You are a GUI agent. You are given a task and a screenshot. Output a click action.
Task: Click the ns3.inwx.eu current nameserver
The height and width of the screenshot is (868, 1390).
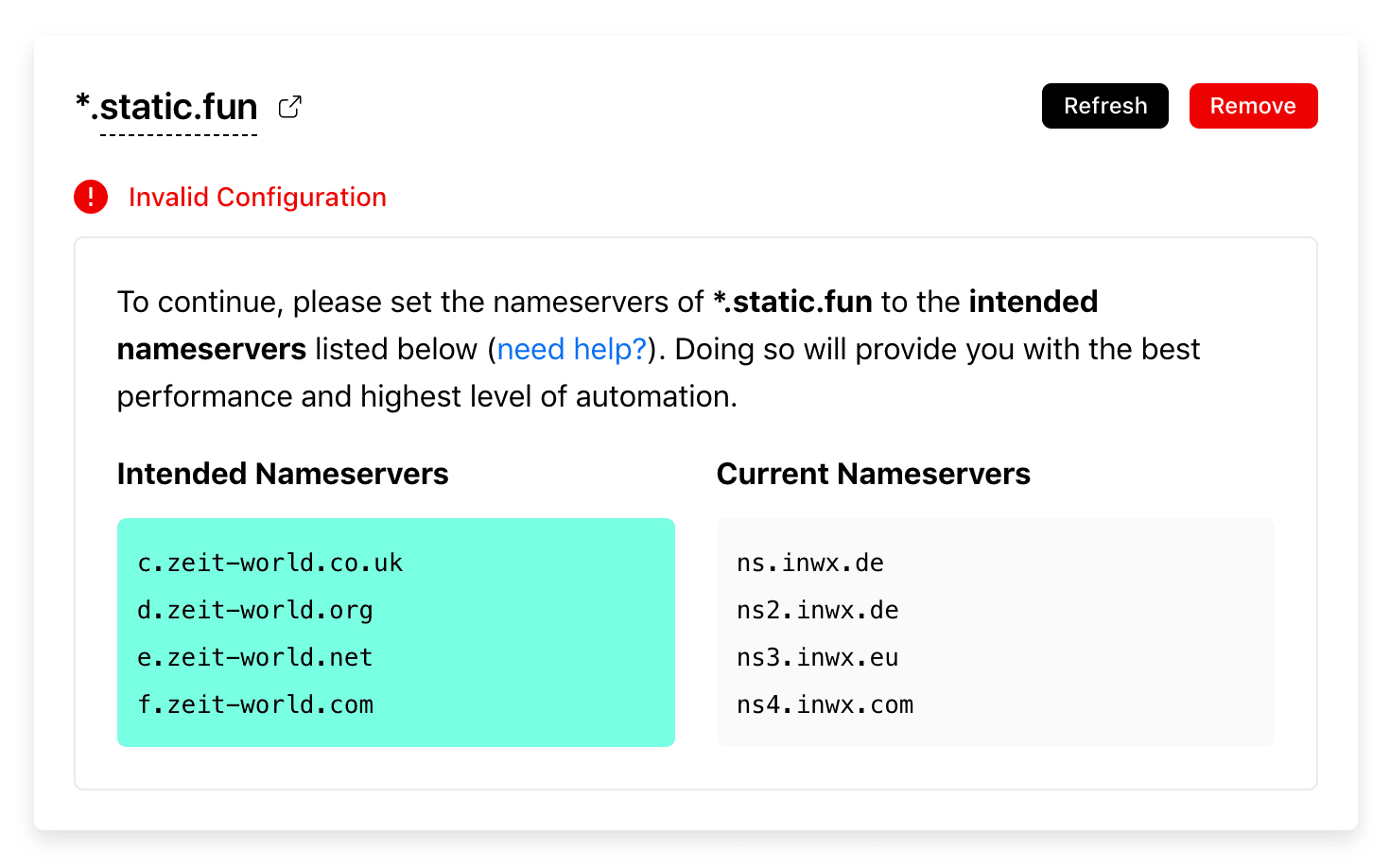point(817,657)
